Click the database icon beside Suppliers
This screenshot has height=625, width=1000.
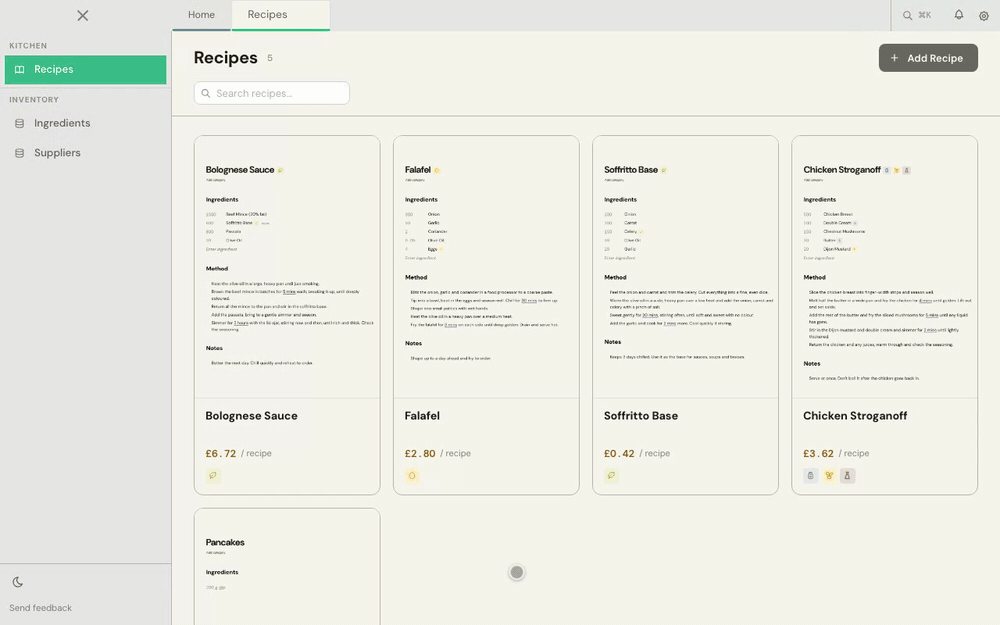pyautogui.click(x=20, y=153)
